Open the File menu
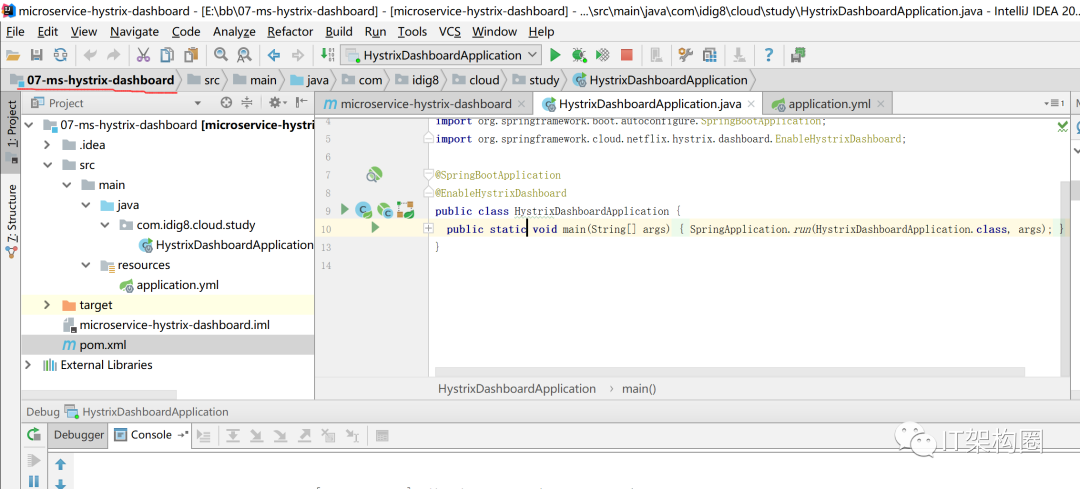 coord(14,32)
